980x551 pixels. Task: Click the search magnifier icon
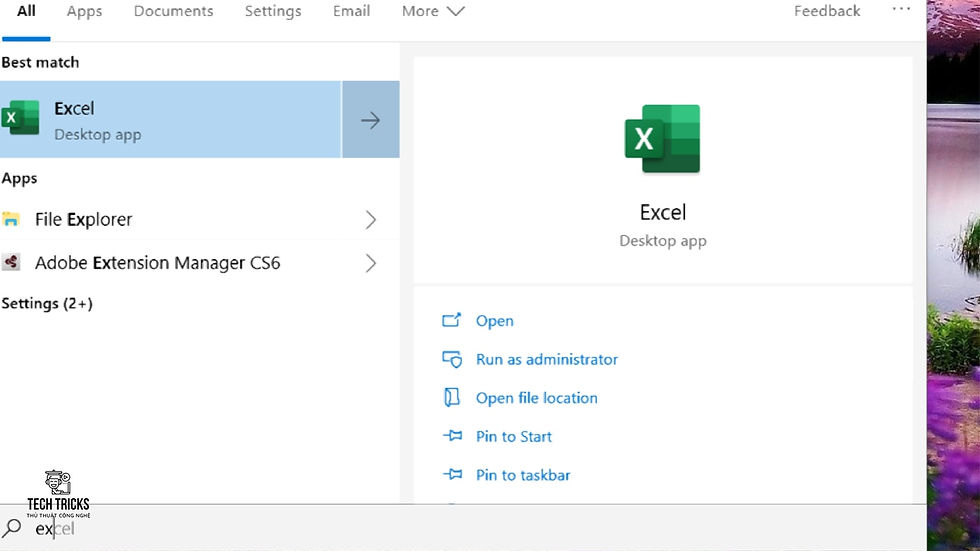[11, 529]
